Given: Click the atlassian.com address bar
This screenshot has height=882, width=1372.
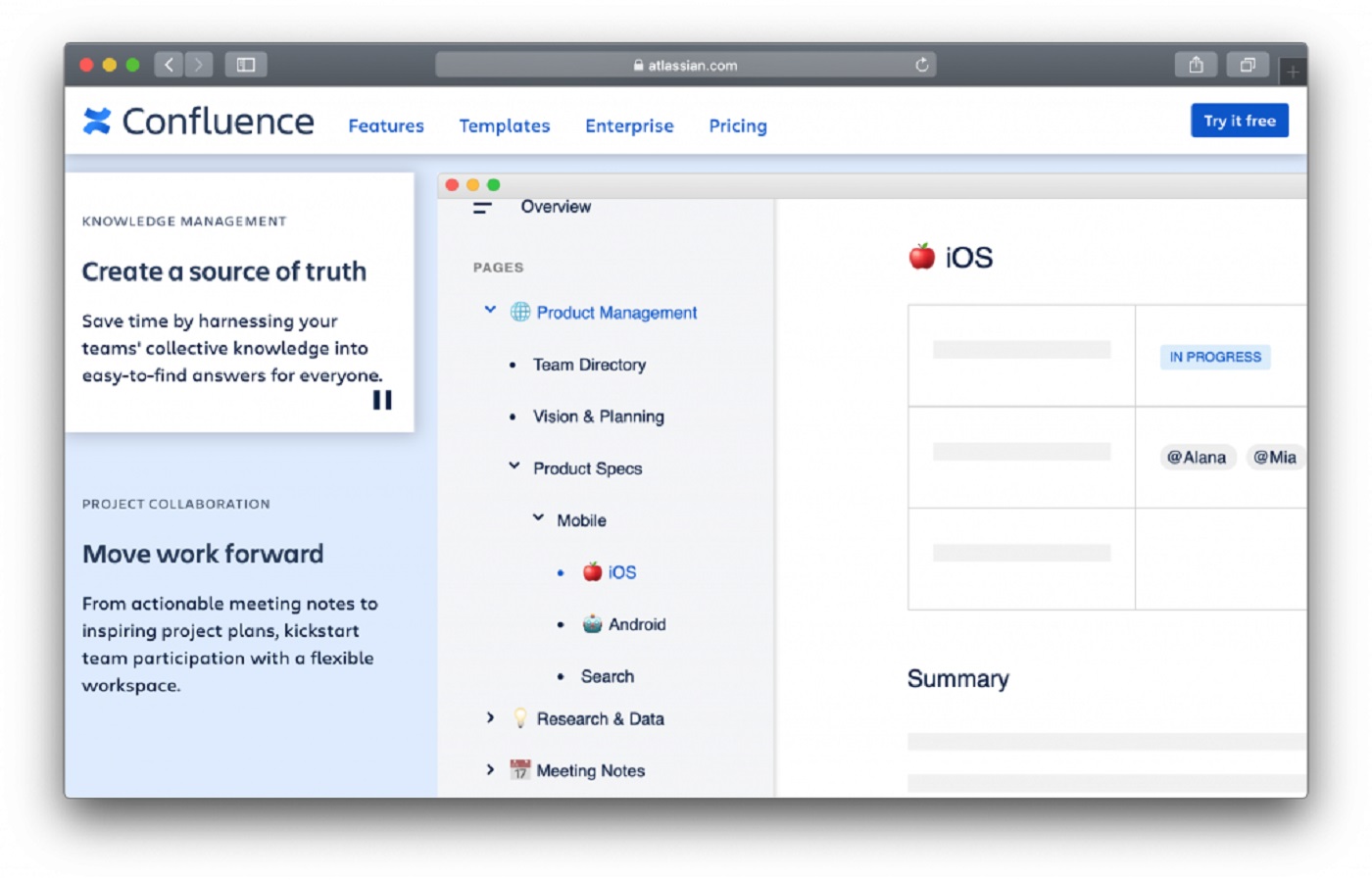Looking at the screenshot, I should click(686, 65).
